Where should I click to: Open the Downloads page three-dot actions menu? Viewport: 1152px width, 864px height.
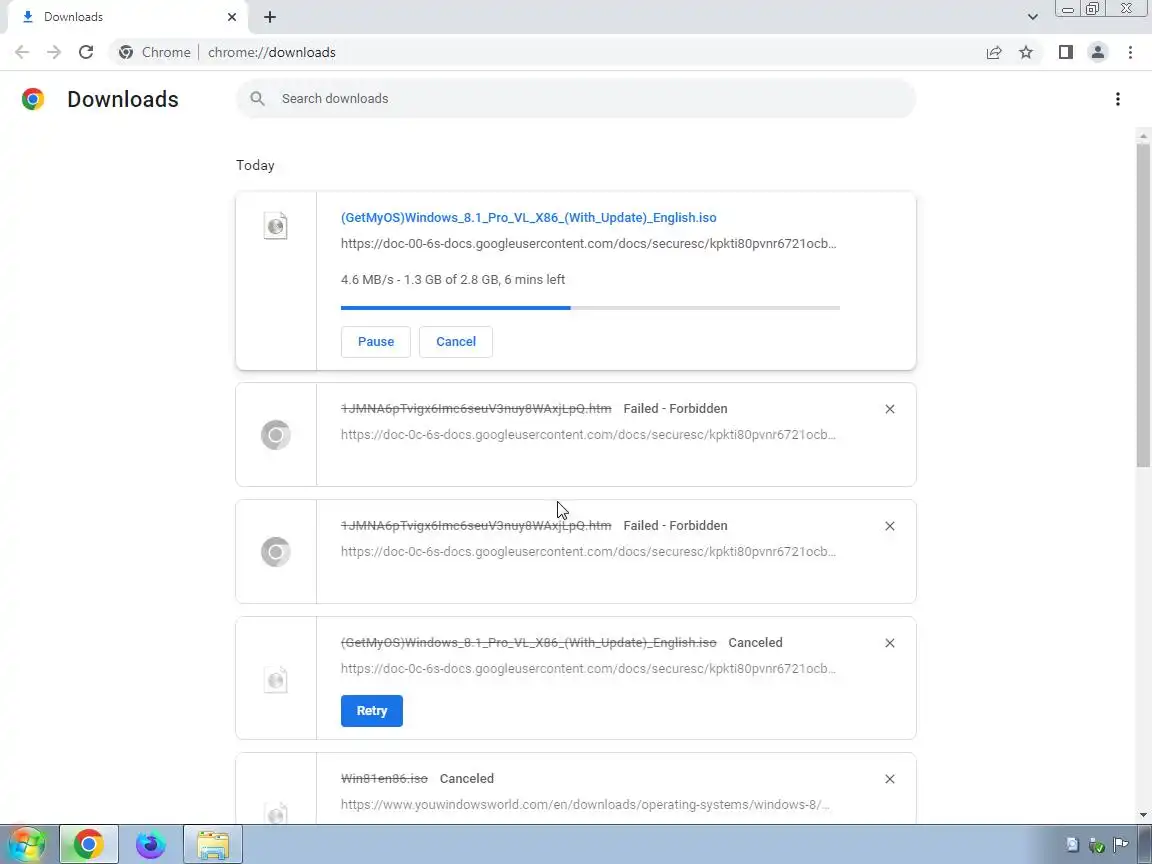(x=1117, y=99)
